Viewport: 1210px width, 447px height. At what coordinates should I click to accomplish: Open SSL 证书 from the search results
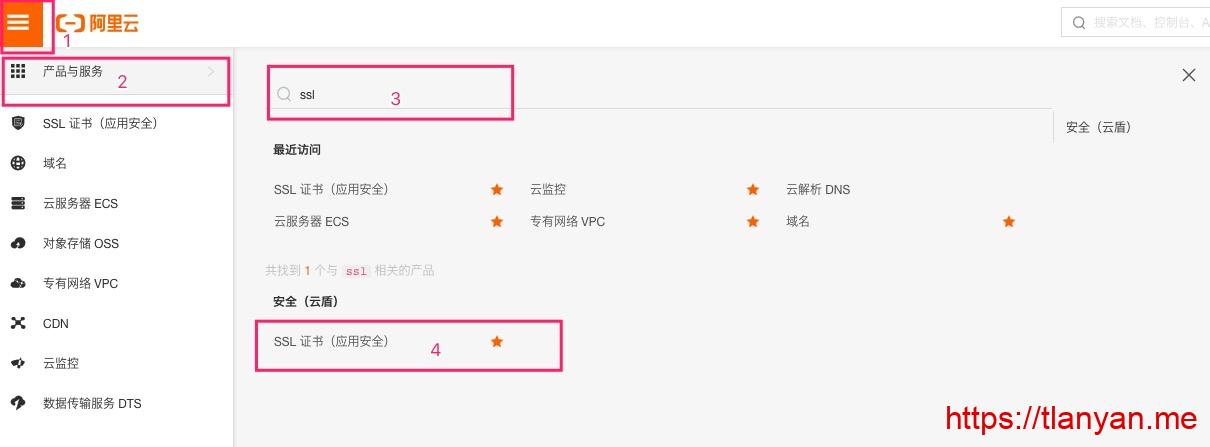331,342
